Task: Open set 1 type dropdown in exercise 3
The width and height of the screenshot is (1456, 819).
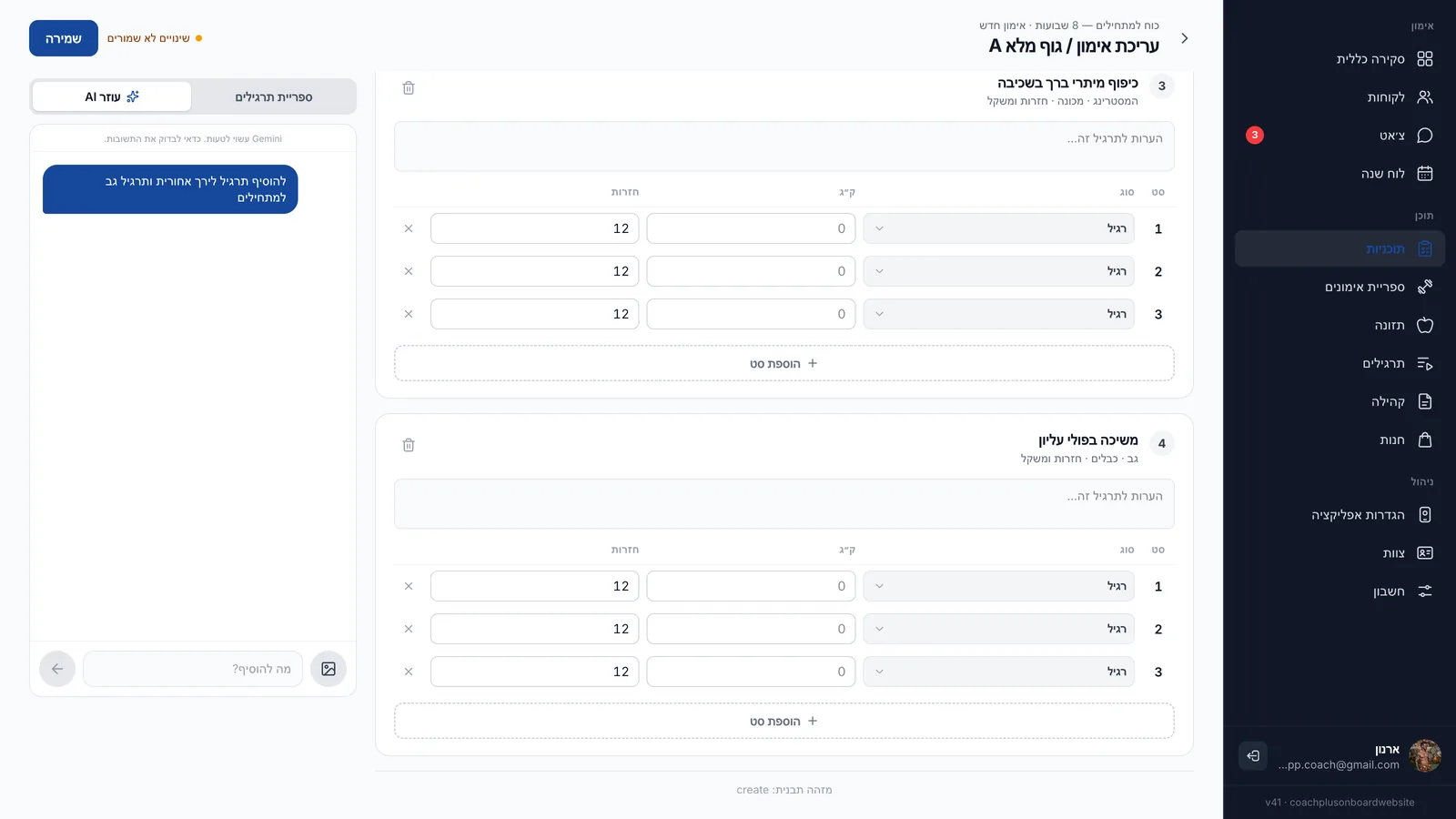Action: pyautogui.click(x=998, y=228)
